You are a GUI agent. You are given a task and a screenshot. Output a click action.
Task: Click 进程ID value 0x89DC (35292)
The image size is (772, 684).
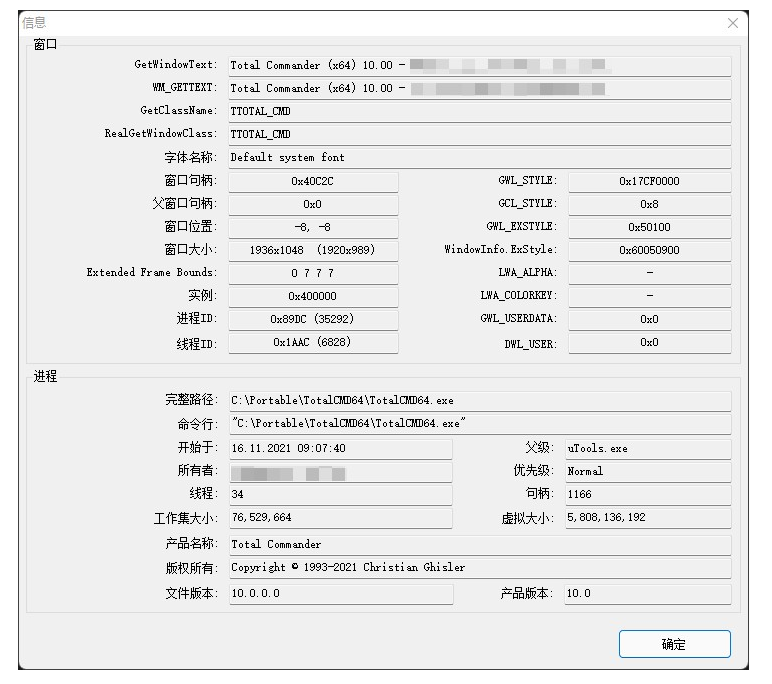pyautogui.click(x=313, y=319)
